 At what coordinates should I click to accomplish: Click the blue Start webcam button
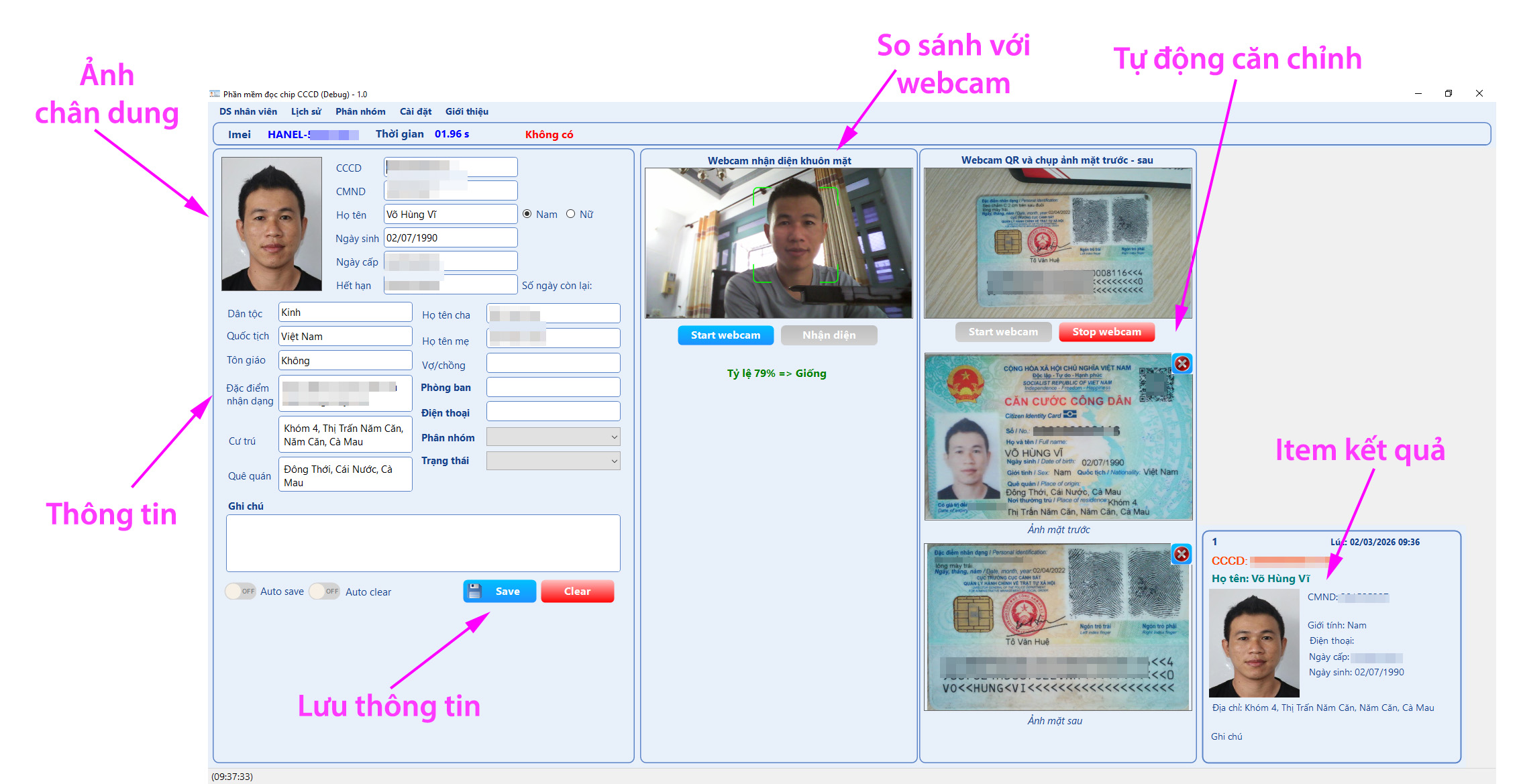click(725, 335)
